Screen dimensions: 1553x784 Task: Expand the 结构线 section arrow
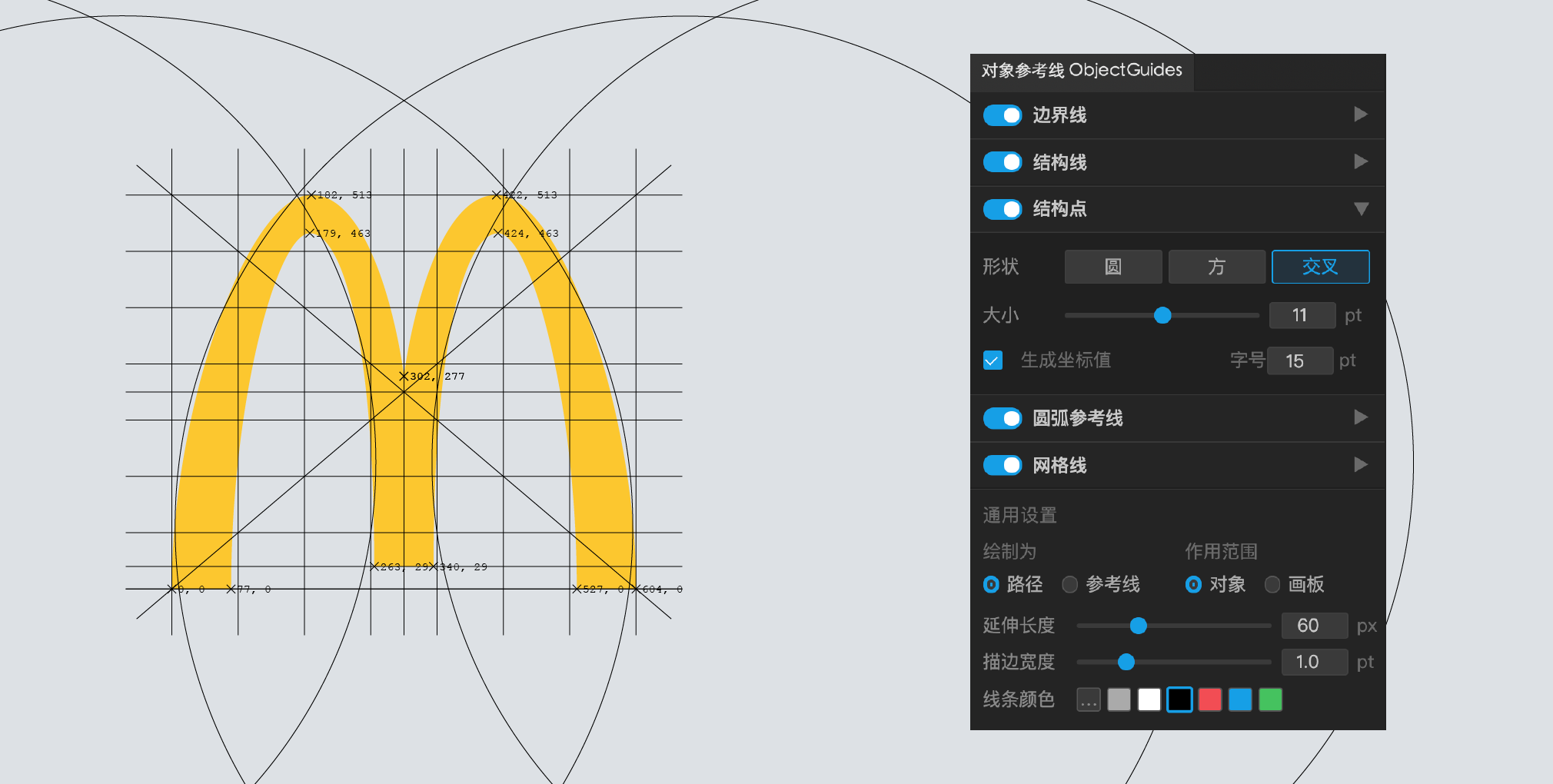coord(1361,161)
